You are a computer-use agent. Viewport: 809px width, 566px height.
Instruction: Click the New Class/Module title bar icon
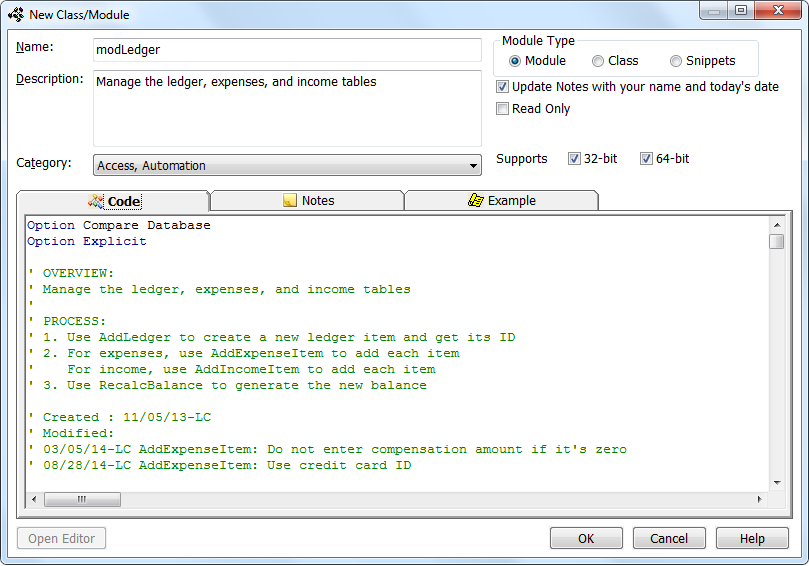[16, 14]
